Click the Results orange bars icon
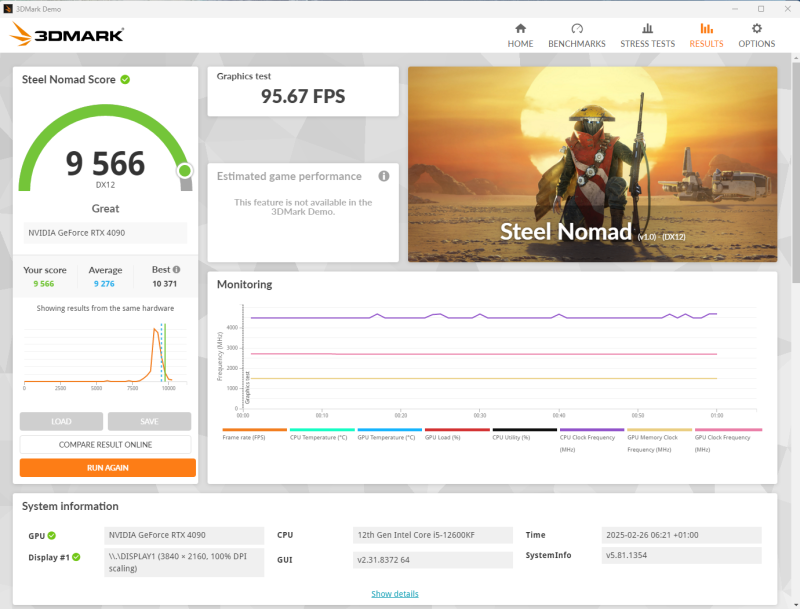This screenshot has width=800, height=609. [706, 29]
